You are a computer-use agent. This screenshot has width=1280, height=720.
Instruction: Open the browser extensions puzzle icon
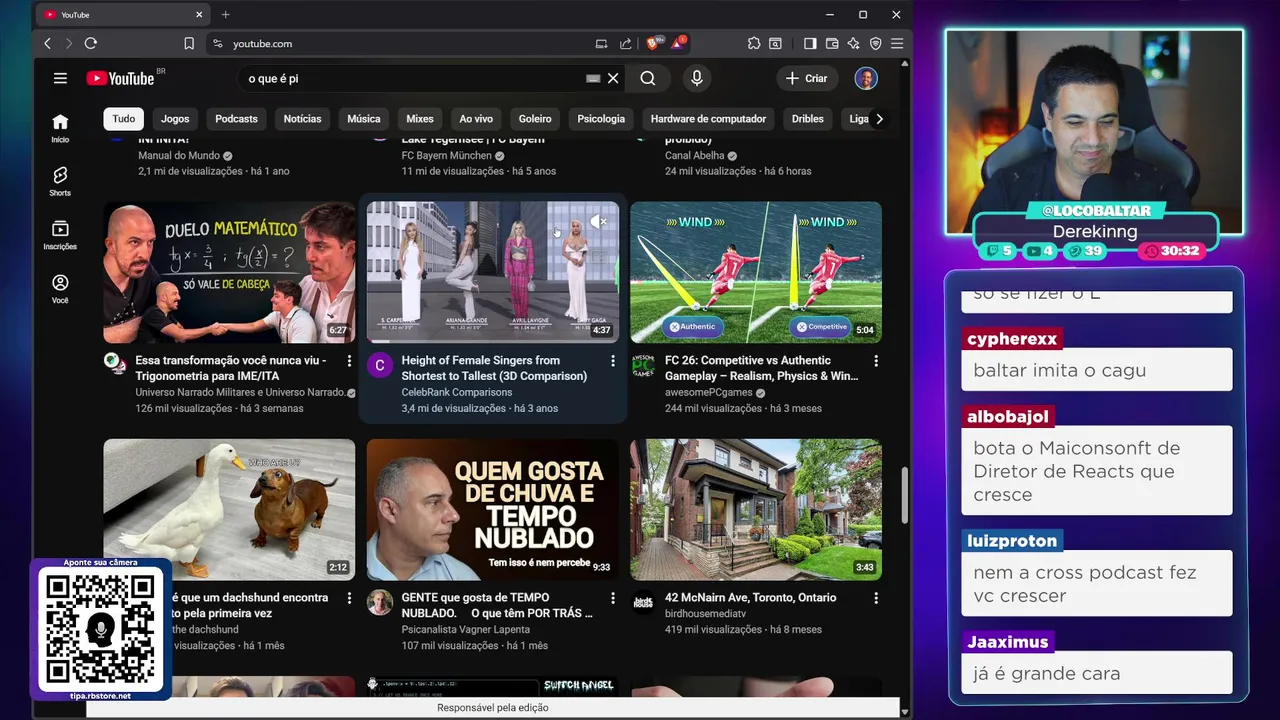754,43
